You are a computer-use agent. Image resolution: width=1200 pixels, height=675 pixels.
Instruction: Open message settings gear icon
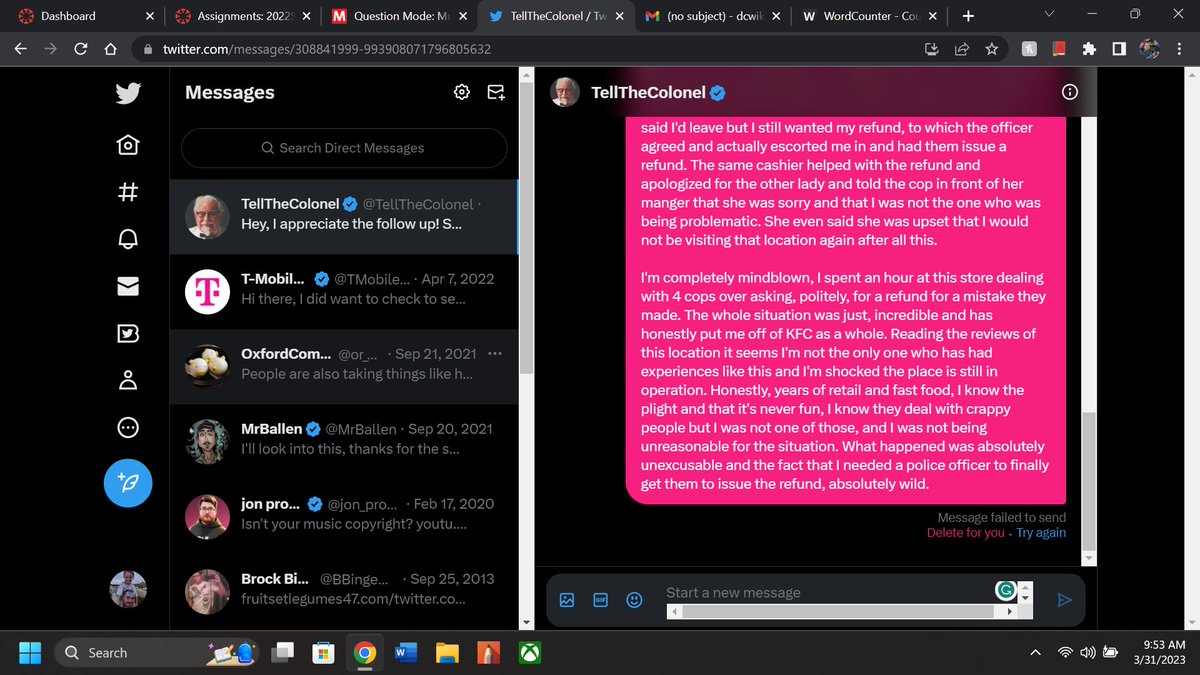(x=461, y=92)
